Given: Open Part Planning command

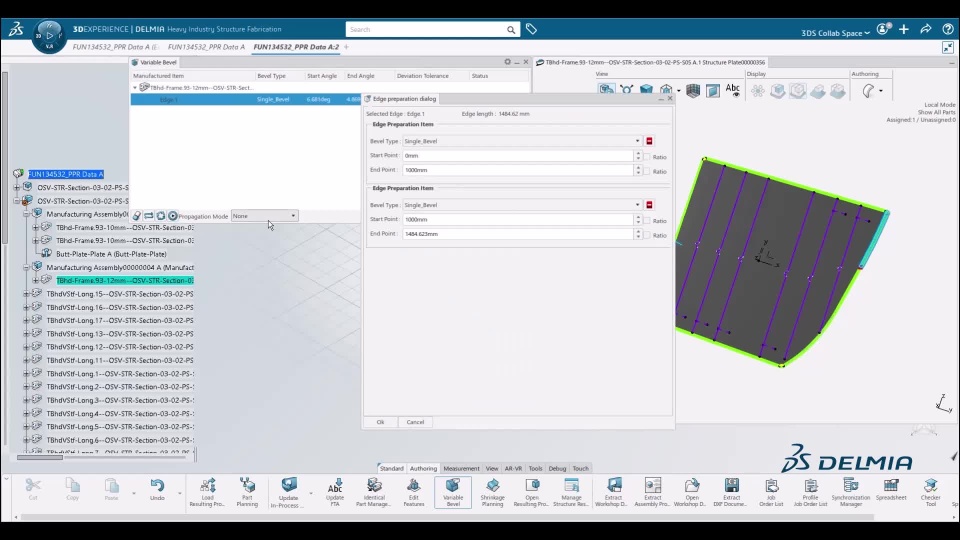Looking at the screenshot, I should coord(247,492).
